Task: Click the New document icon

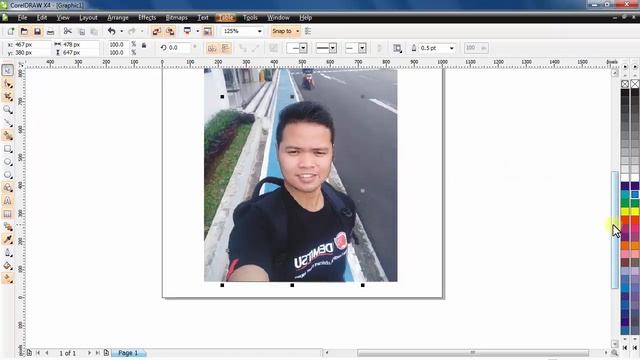Action: (x=11, y=31)
